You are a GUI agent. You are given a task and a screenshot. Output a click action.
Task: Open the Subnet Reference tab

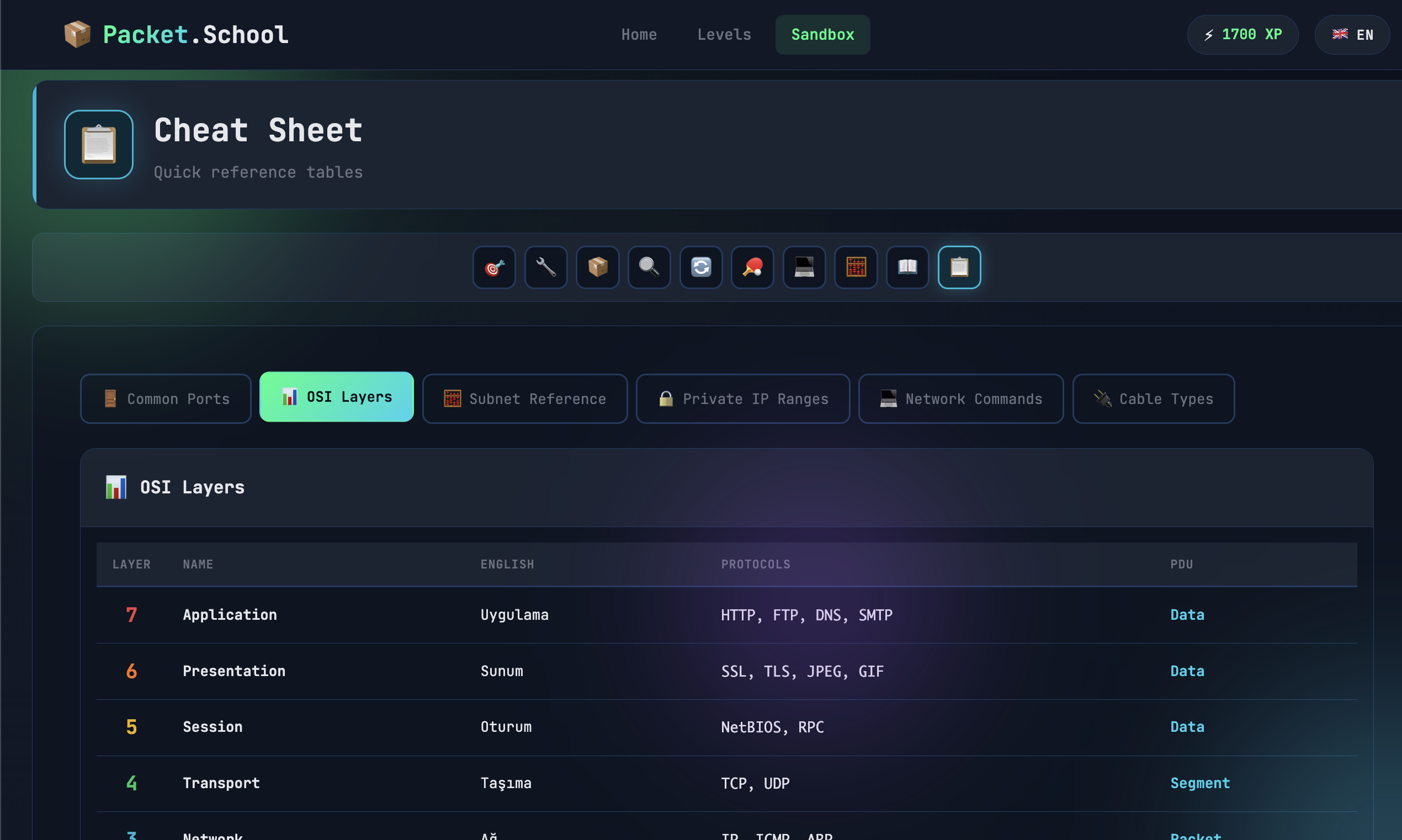[x=525, y=398]
